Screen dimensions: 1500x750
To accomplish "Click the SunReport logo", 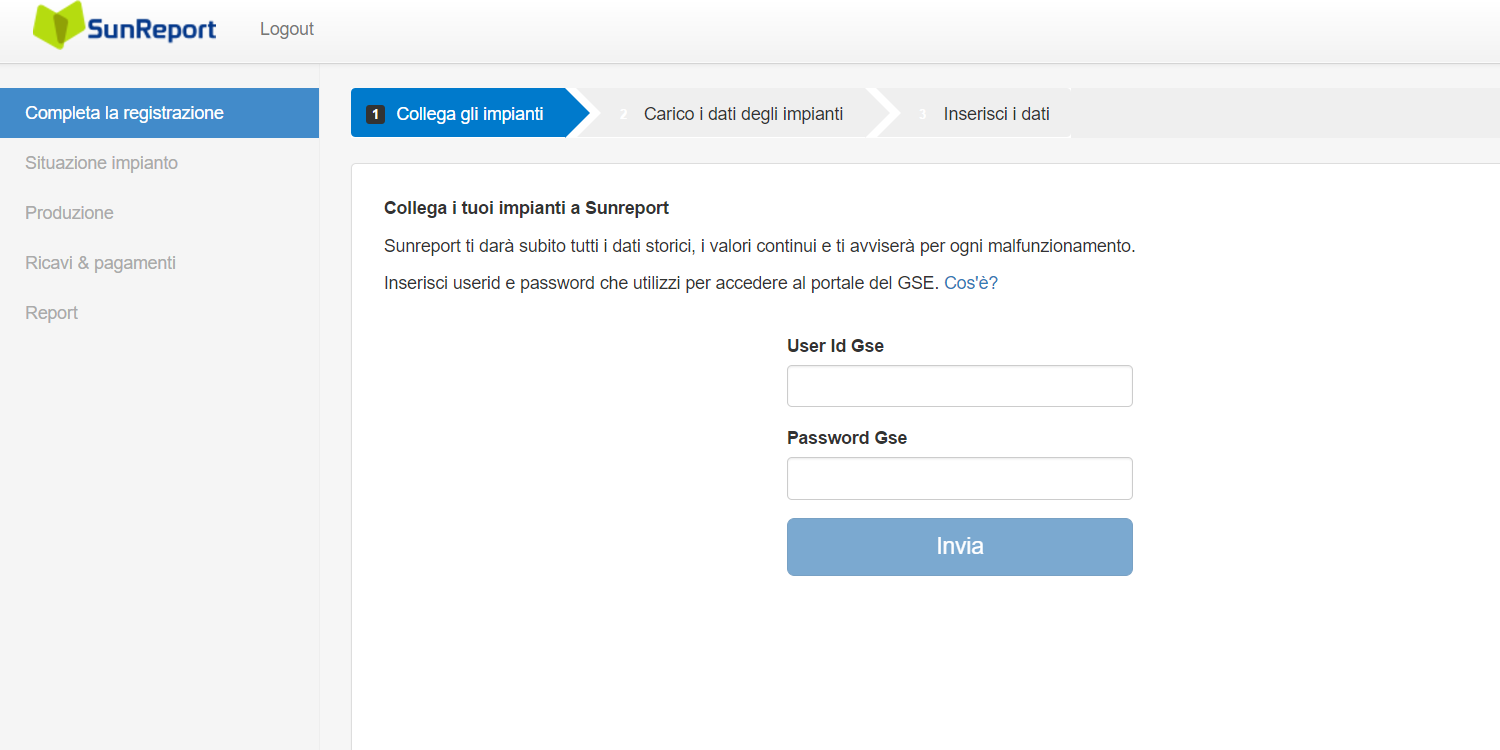I will click(x=125, y=27).
